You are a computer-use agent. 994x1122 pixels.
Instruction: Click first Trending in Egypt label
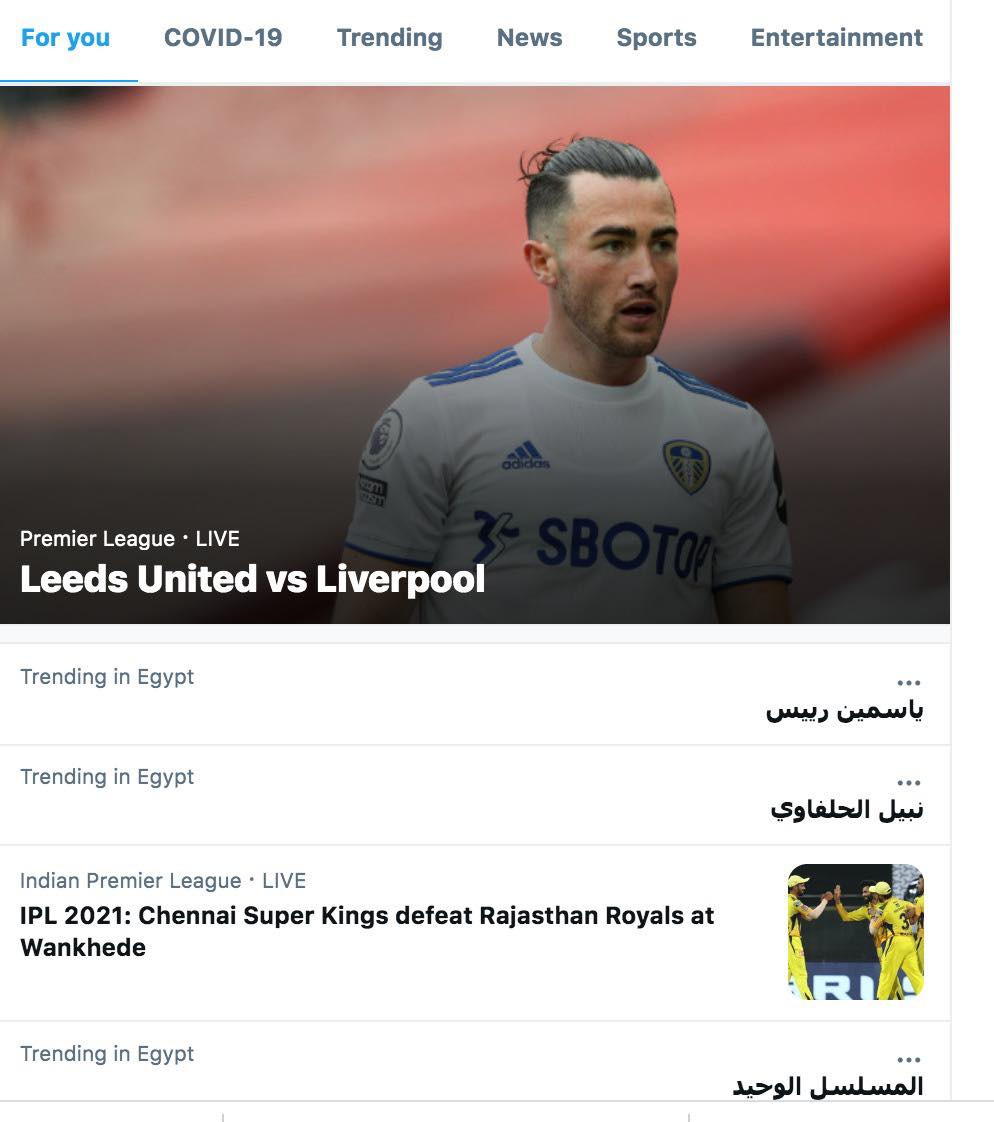pyautogui.click(x=107, y=676)
